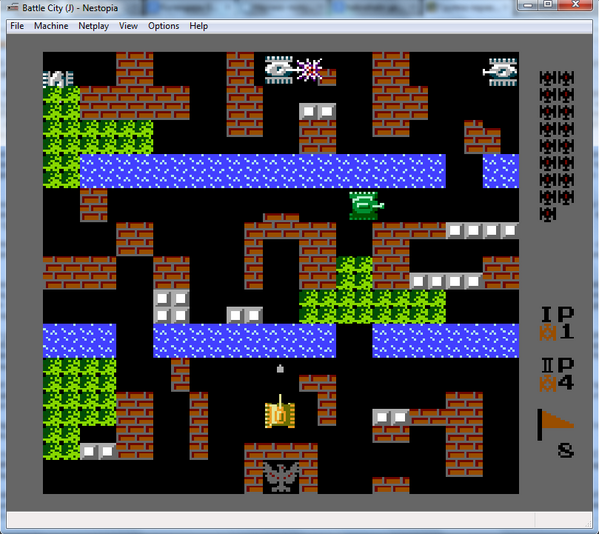Open the Netplay menu

(94, 26)
